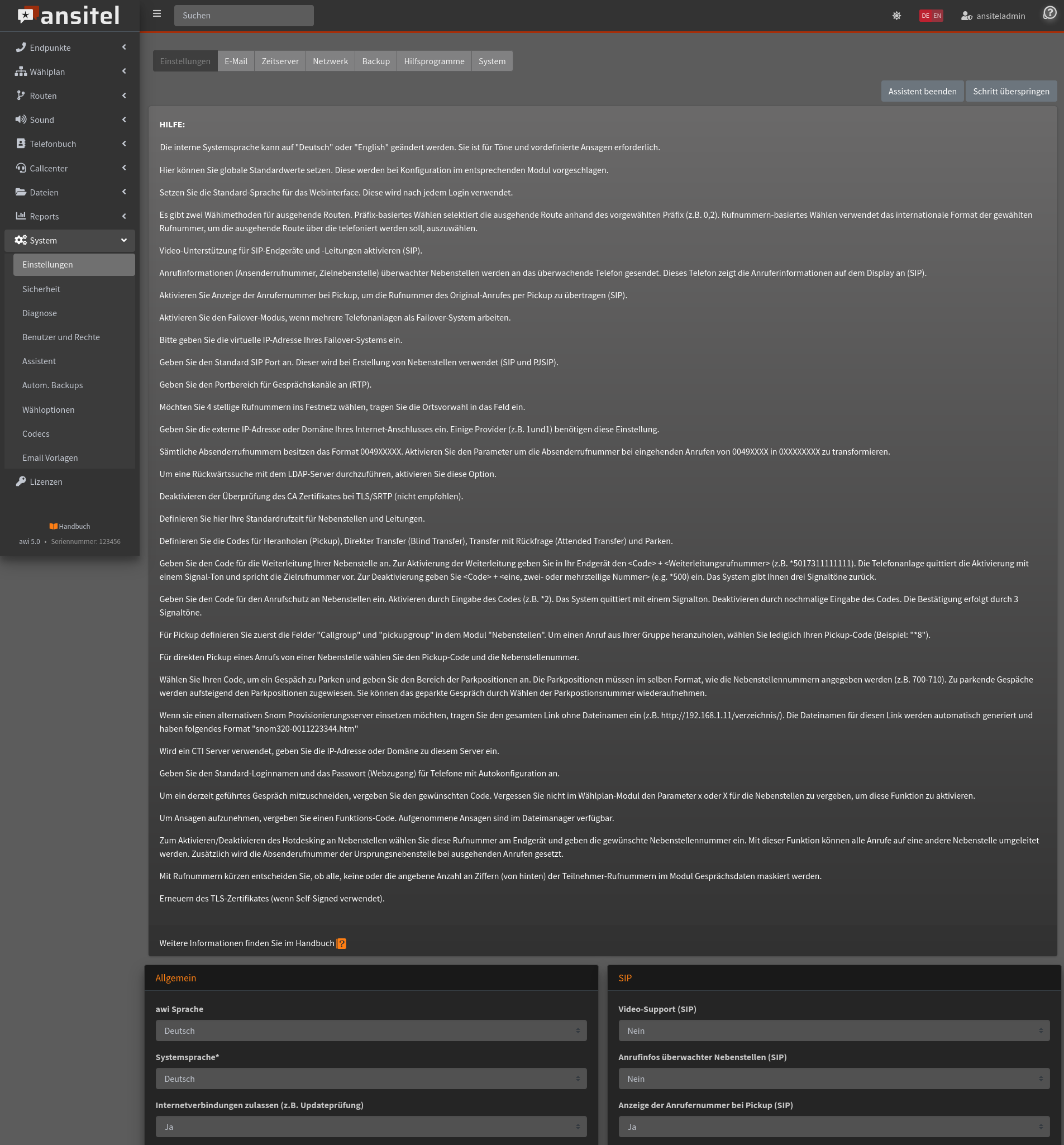Open the awi Sprache dropdown
Viewport: 1064px width, 1145px height.
coord(371,1030)
